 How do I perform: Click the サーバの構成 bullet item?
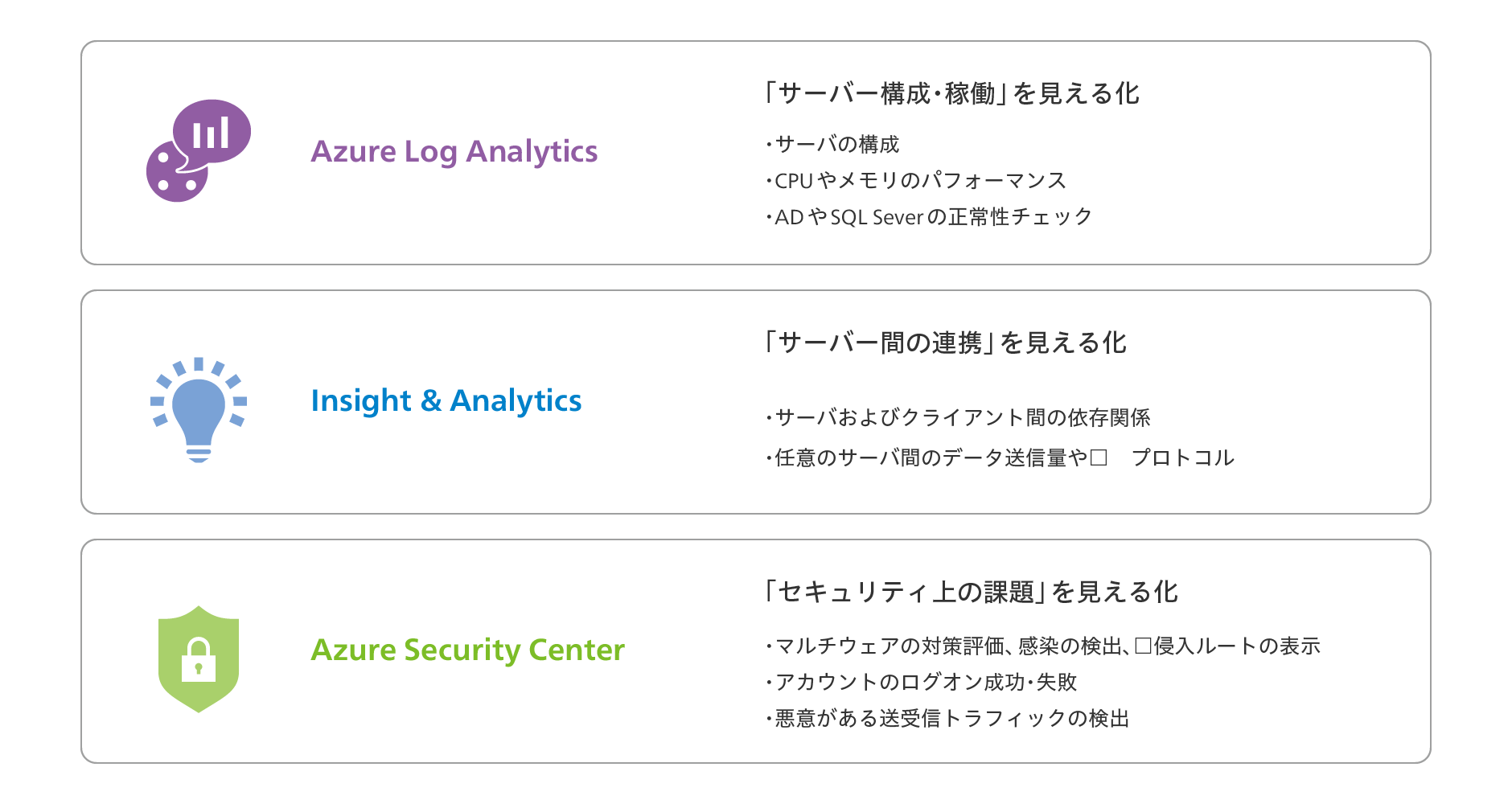tap(832, 145)
